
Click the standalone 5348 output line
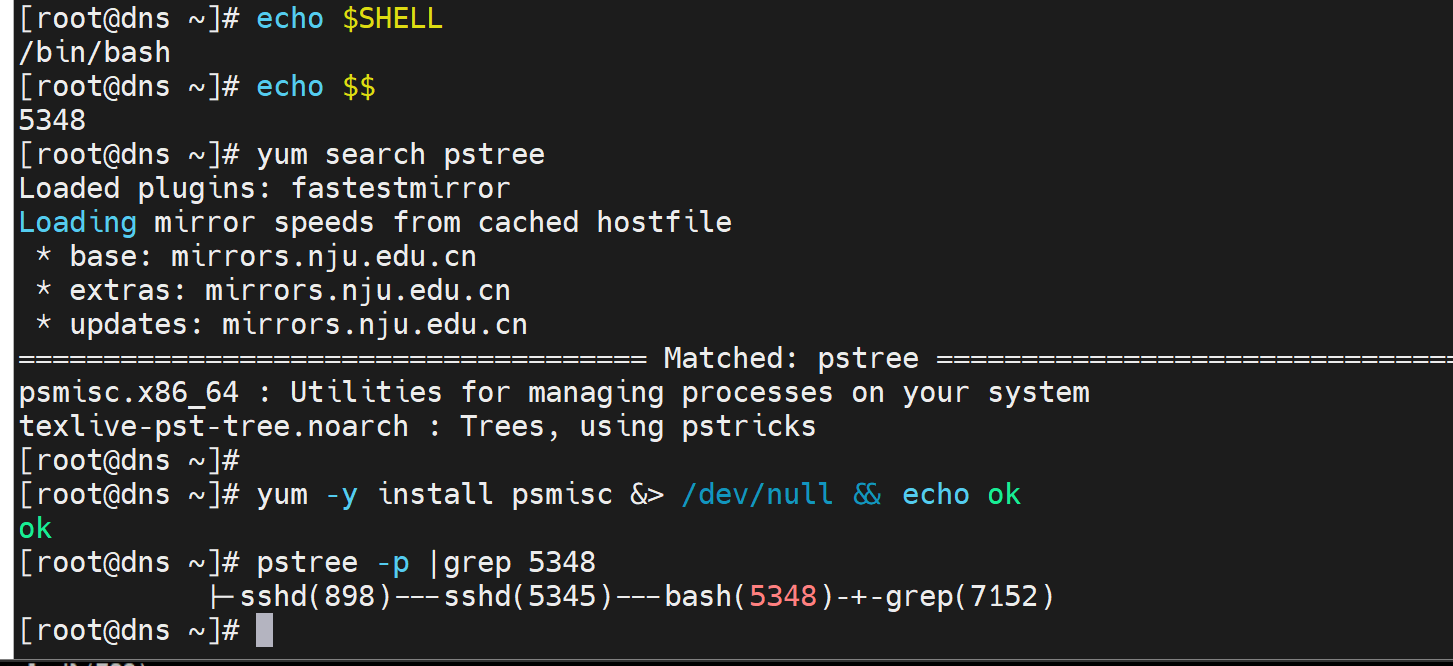(x=52, y=121)
